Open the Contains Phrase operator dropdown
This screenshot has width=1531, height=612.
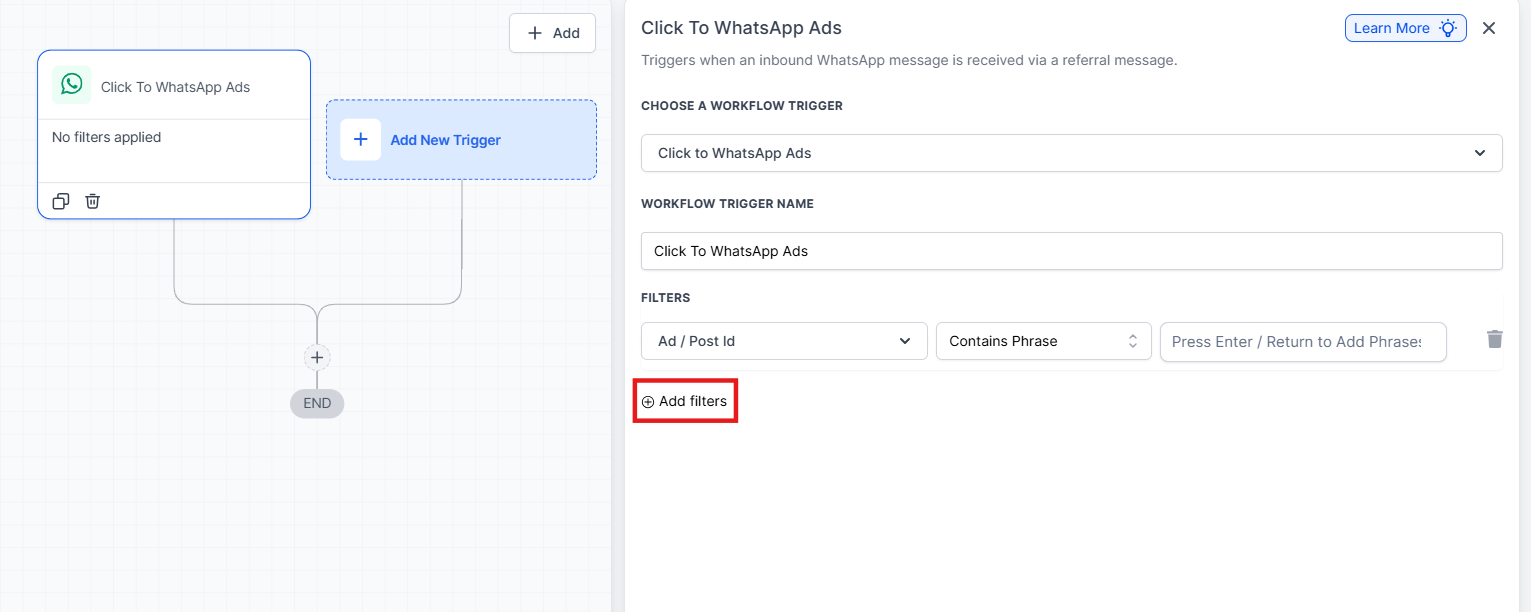tap(1043, 341)
